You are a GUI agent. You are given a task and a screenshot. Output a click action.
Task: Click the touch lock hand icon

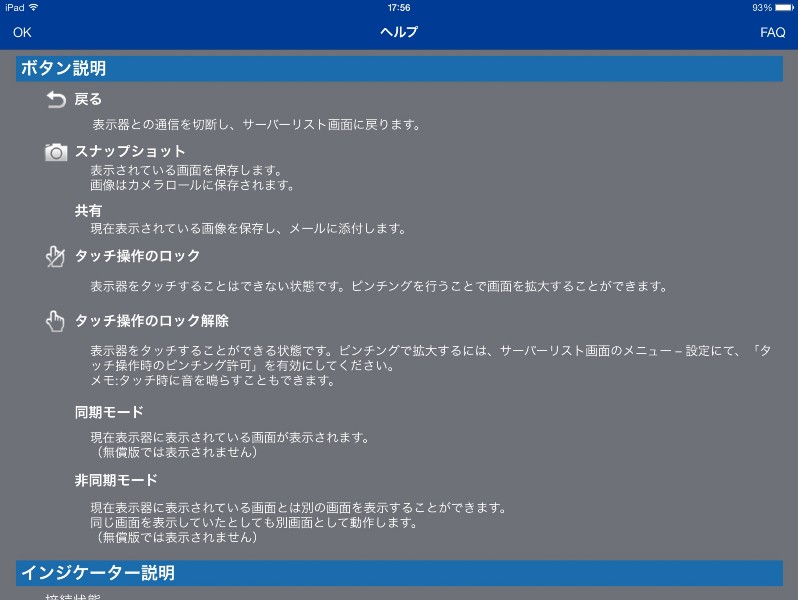(55, 257)
